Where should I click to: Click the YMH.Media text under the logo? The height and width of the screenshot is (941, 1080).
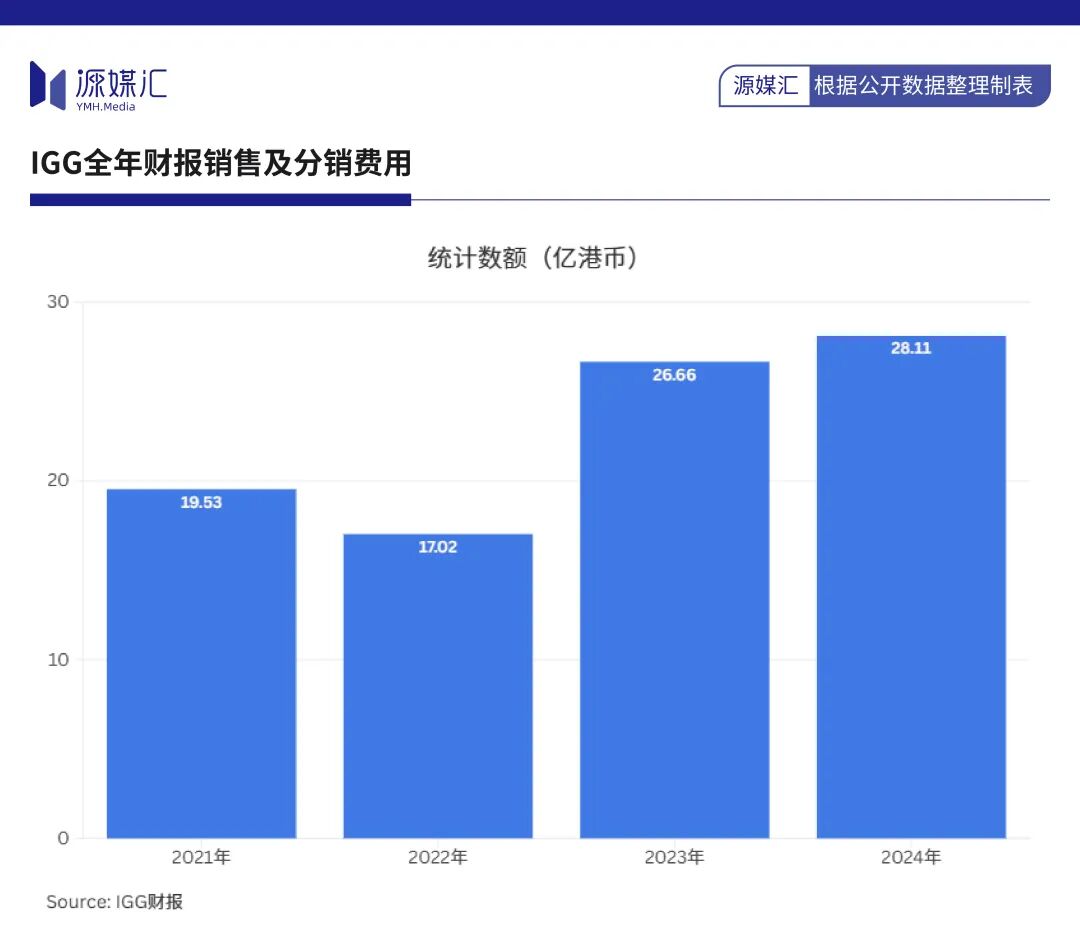click(x=105, y=107)
